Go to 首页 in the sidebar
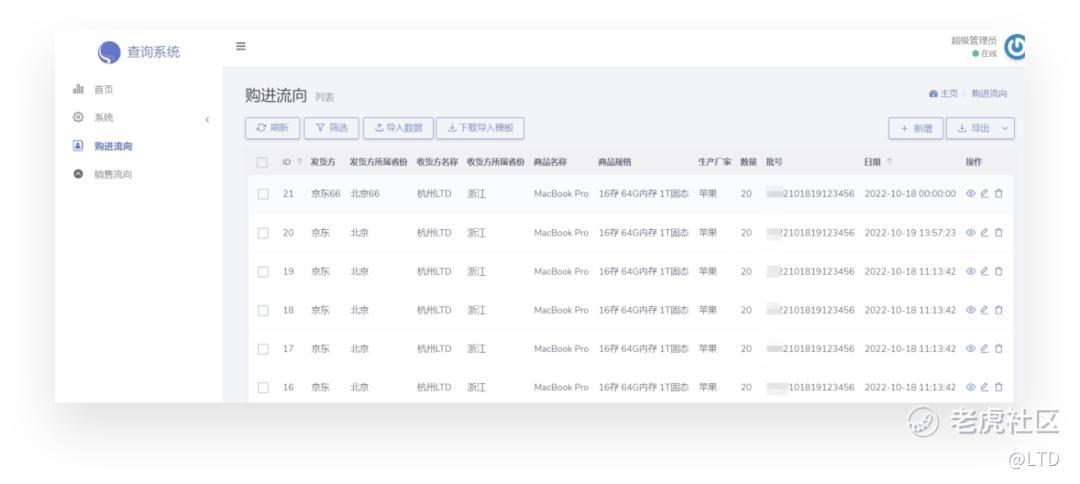Screen dimensions: 1080x484 (103, 90)
